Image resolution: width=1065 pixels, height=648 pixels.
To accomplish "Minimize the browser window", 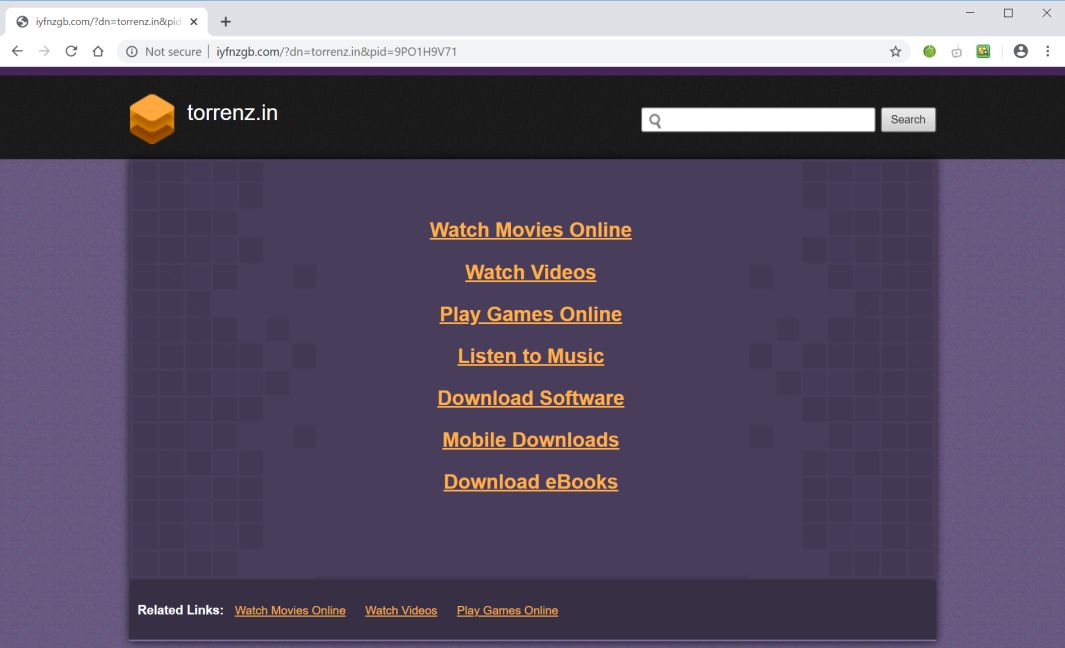I will coord(970,13).
